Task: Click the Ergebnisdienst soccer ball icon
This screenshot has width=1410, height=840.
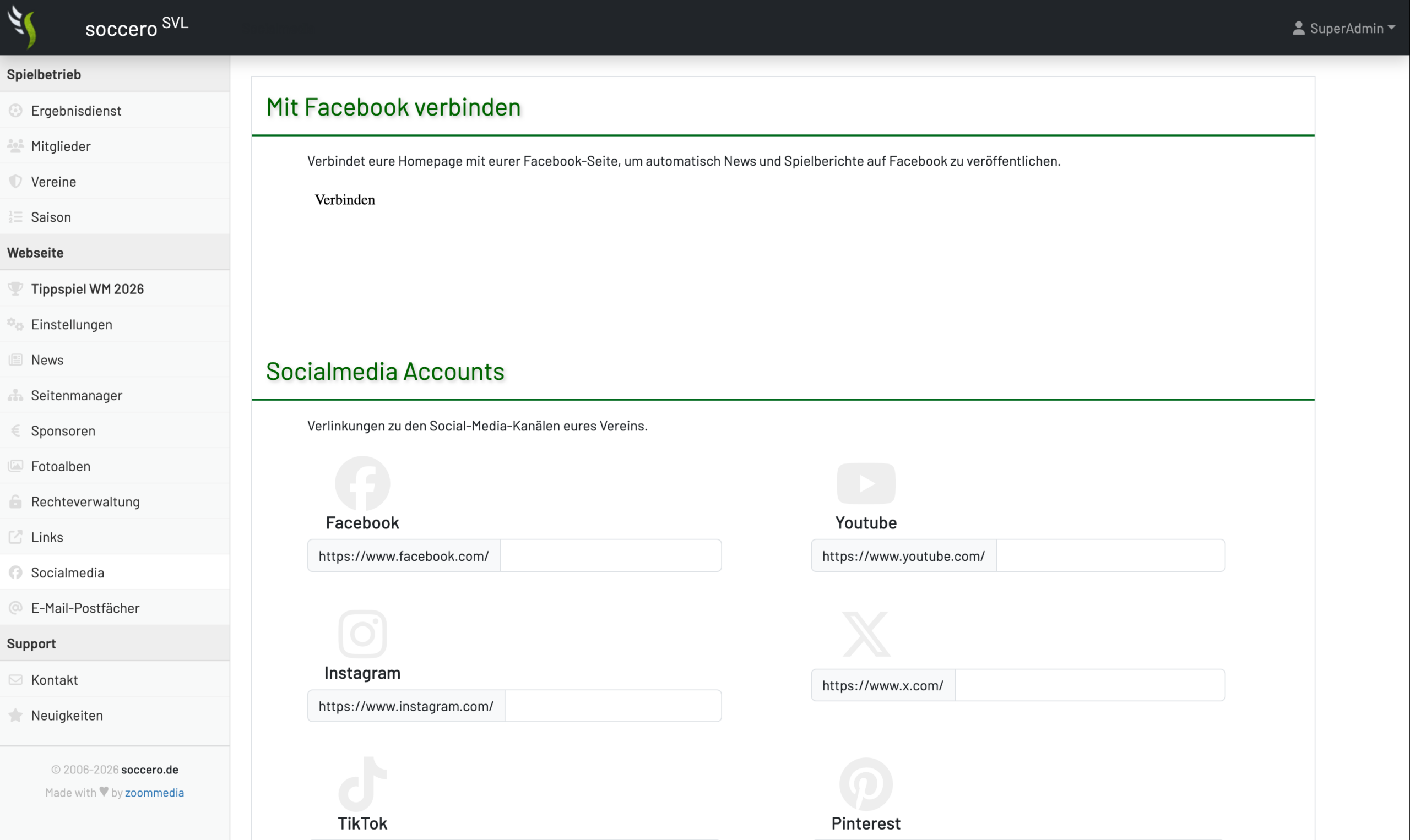Action: (x=15, y=111)
